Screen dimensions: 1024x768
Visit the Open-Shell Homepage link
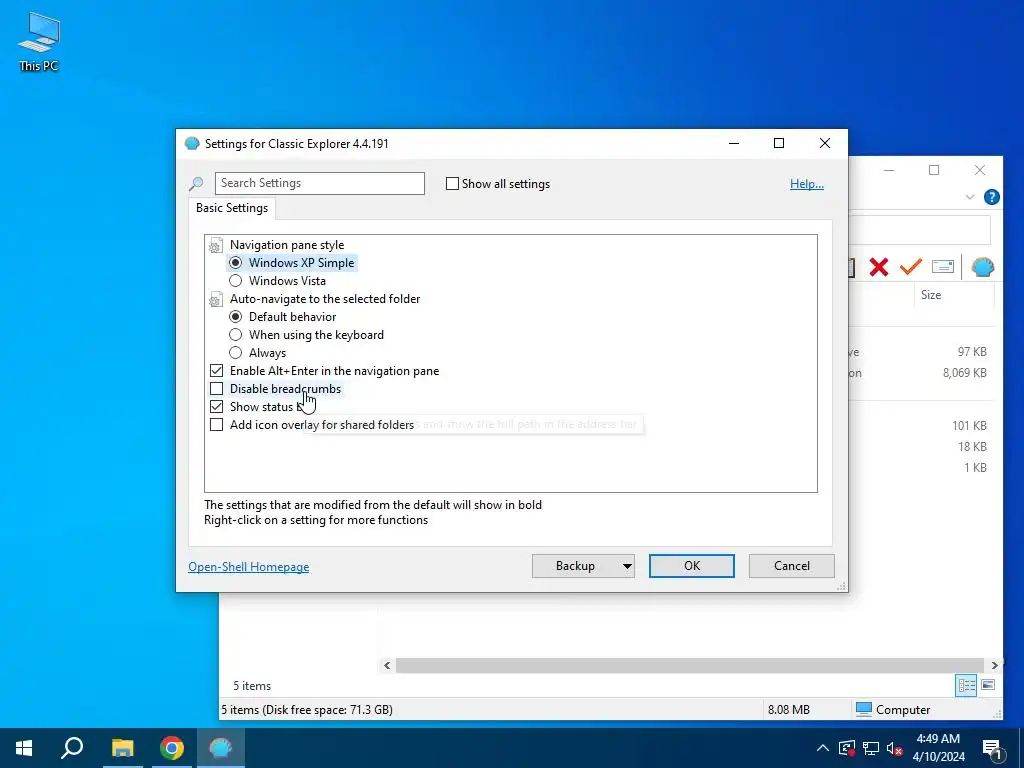click(x=249, y=567)
